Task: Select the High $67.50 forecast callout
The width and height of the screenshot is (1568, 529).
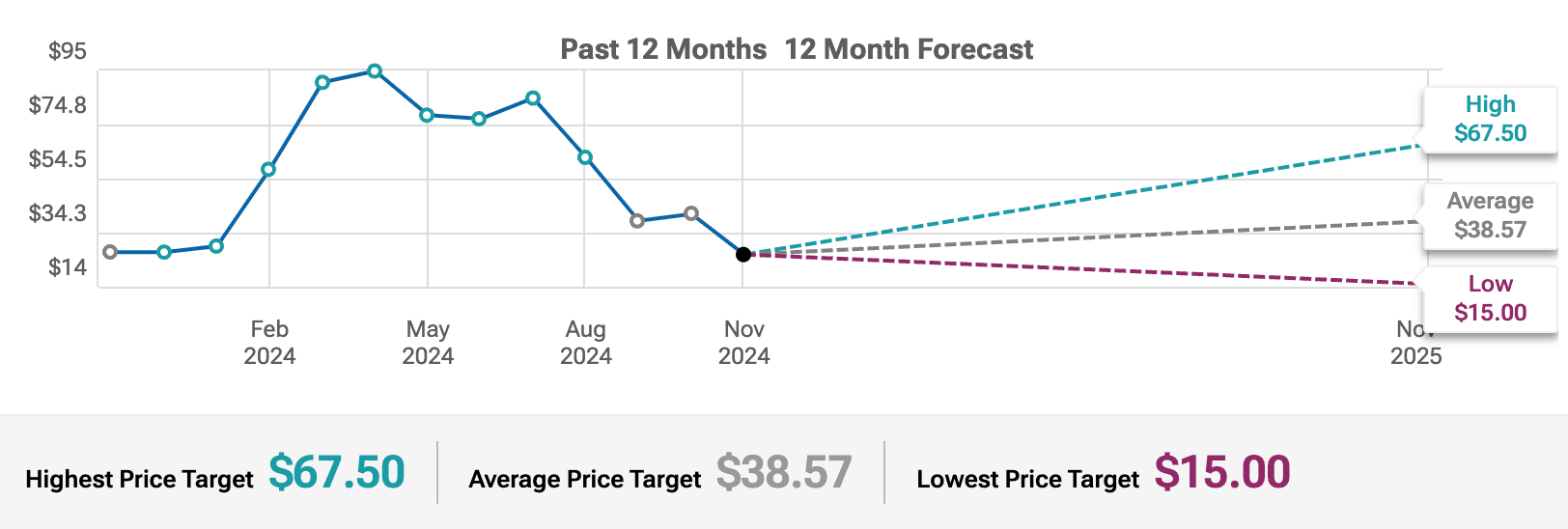Action: click(1490, 119)
